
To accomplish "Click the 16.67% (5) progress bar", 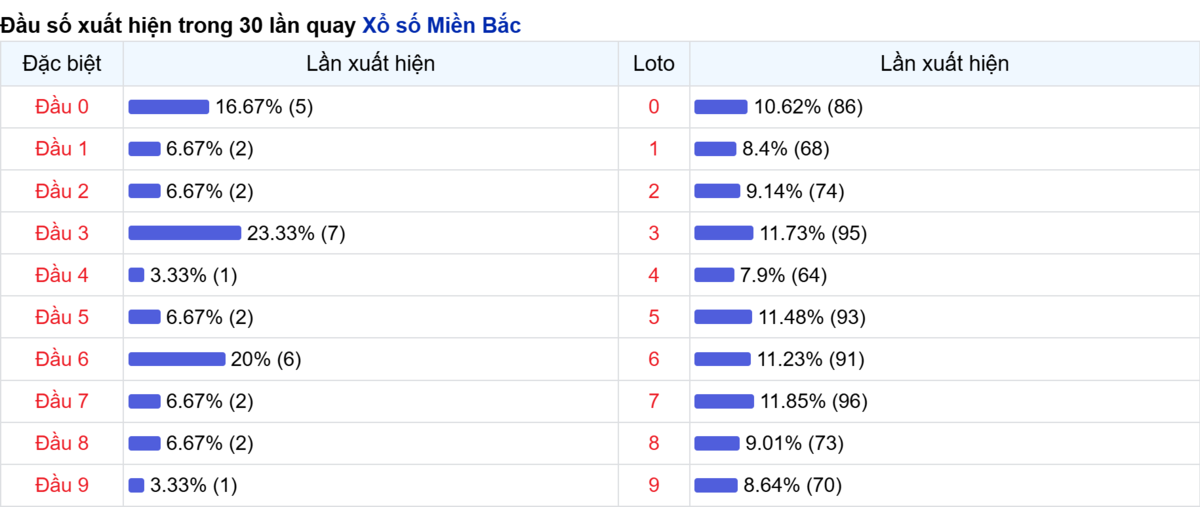I will point(169,107).
